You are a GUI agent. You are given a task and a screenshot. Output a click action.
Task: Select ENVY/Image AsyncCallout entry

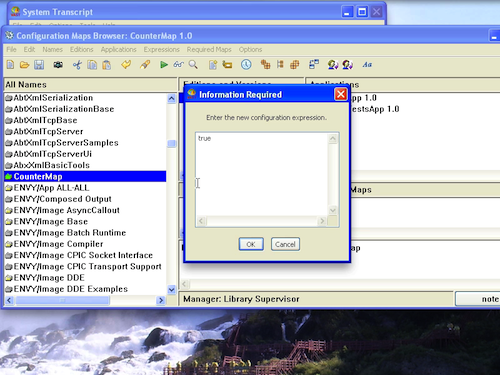(67, 210)
